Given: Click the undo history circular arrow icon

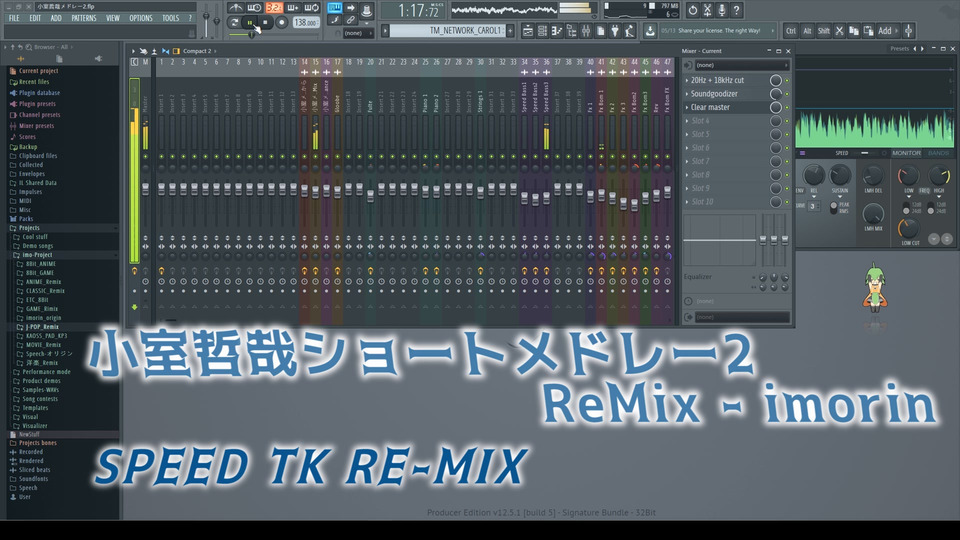Looking at the screenshot, I should 692,10.
